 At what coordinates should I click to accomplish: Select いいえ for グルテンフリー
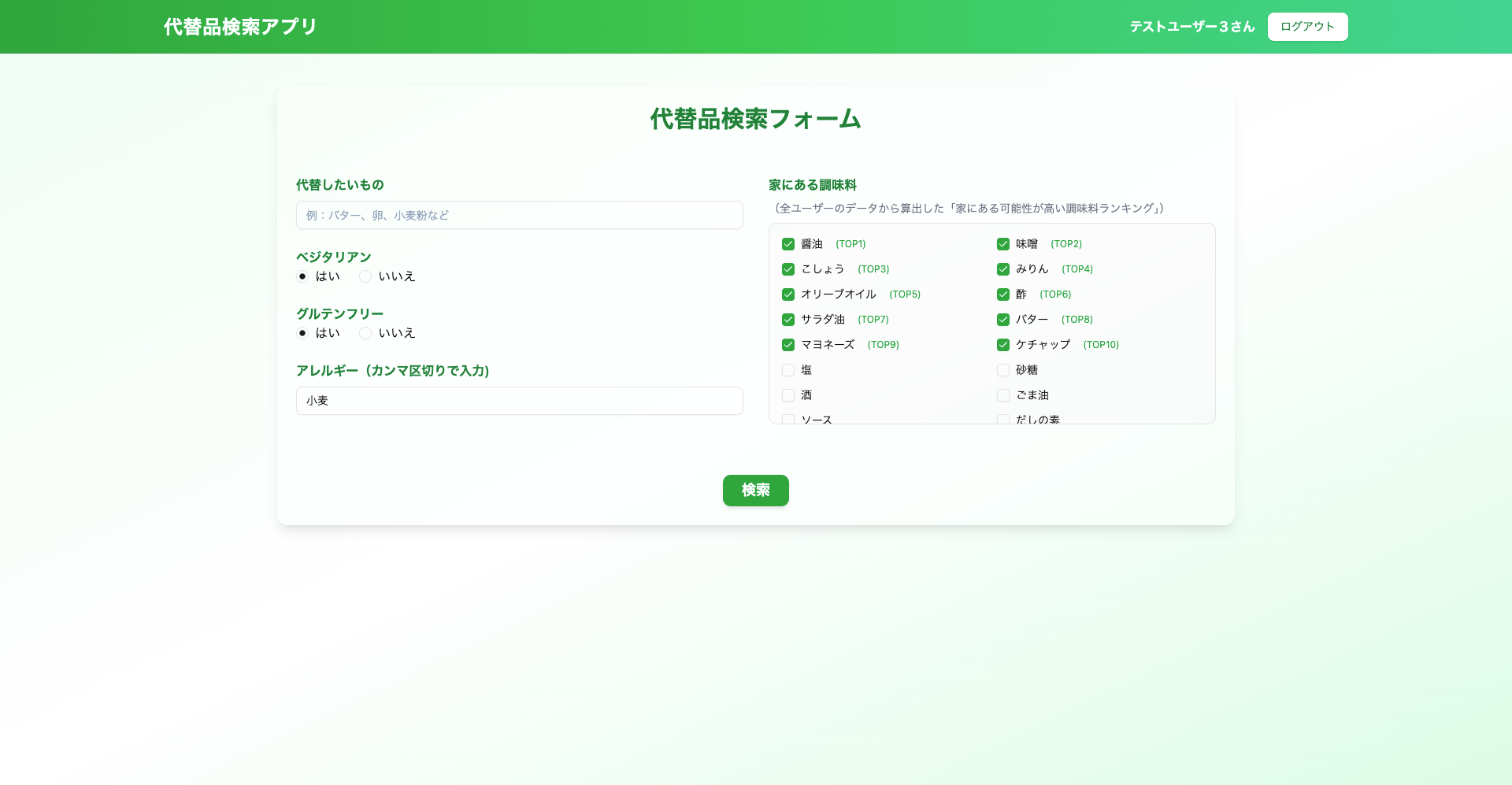click(x=365, y=333)
